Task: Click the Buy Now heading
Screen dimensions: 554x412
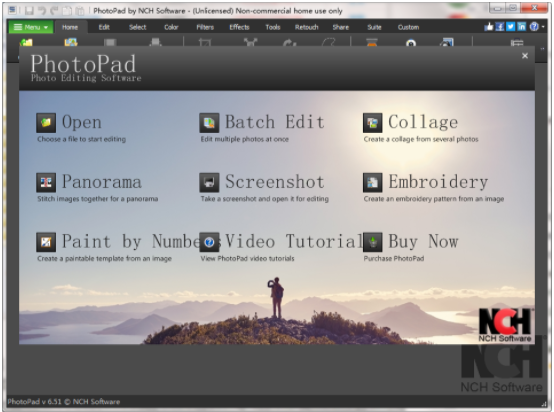Action: 423,242
